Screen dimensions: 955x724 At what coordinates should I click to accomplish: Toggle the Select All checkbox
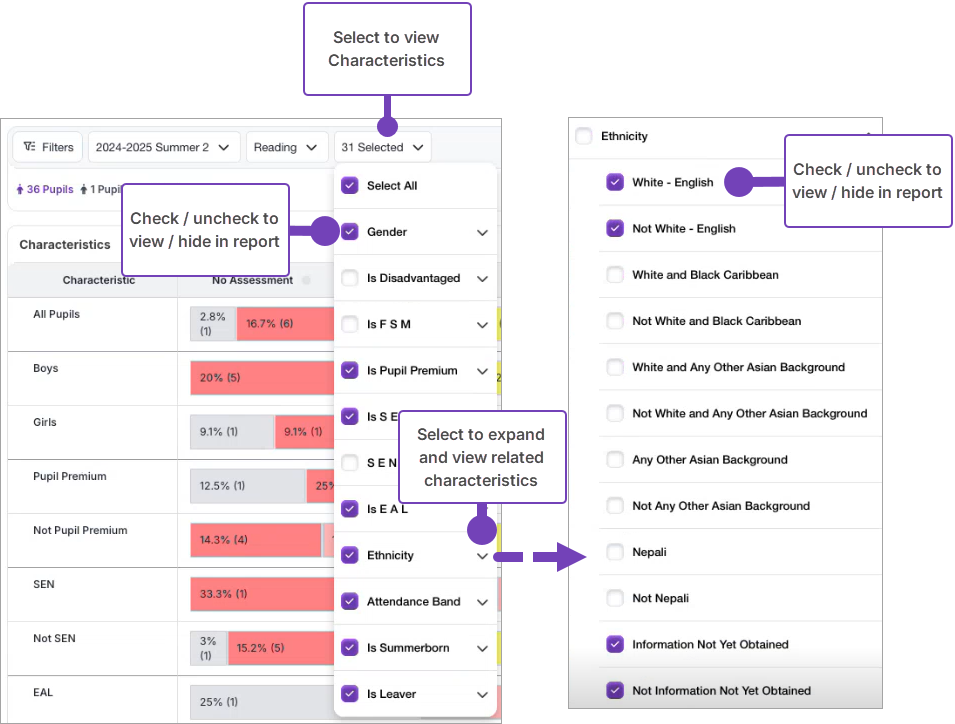350,185
